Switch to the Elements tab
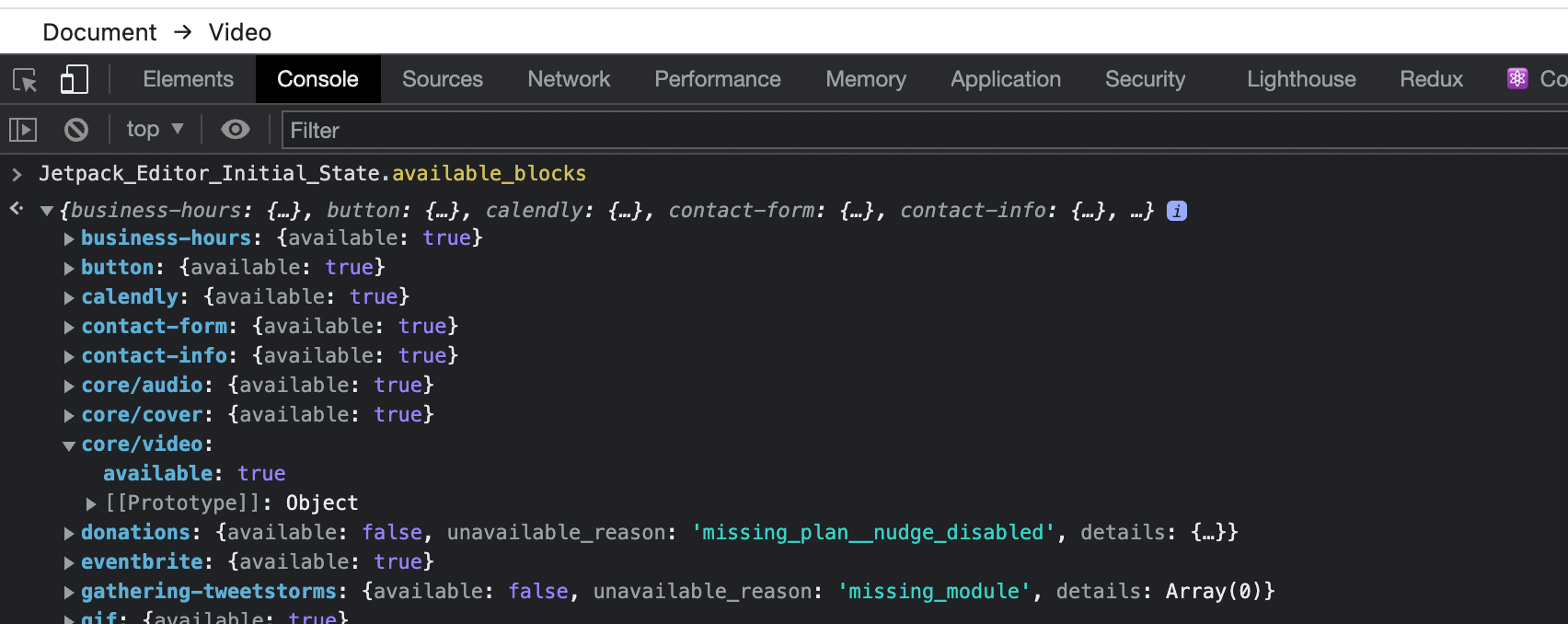Viewport: 1568px width, 624px height. click(188, 79)
